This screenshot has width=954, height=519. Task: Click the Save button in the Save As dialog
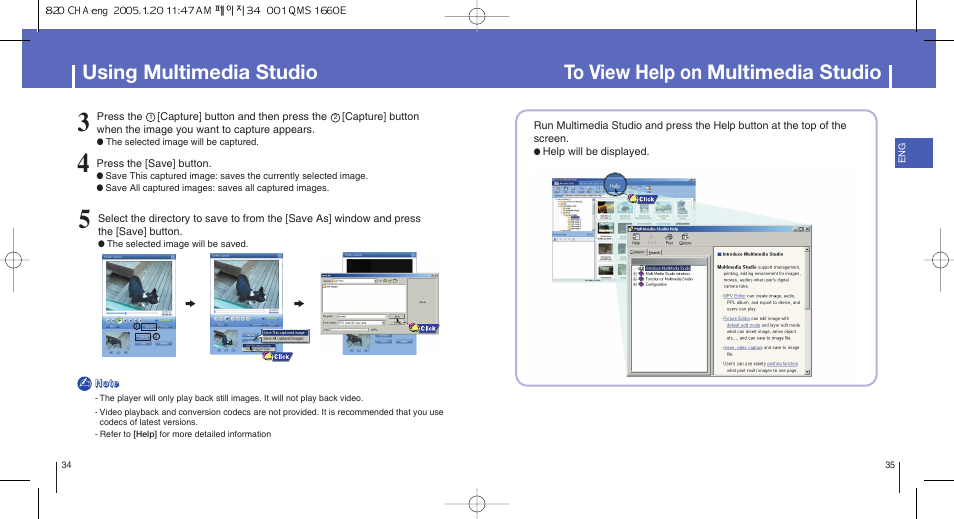(397, 316)
